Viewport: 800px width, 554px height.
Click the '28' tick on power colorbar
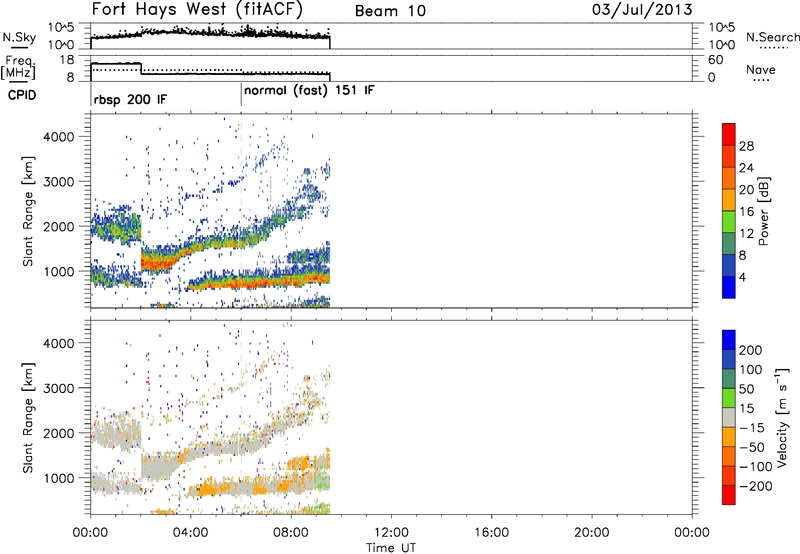pos(746,146)
